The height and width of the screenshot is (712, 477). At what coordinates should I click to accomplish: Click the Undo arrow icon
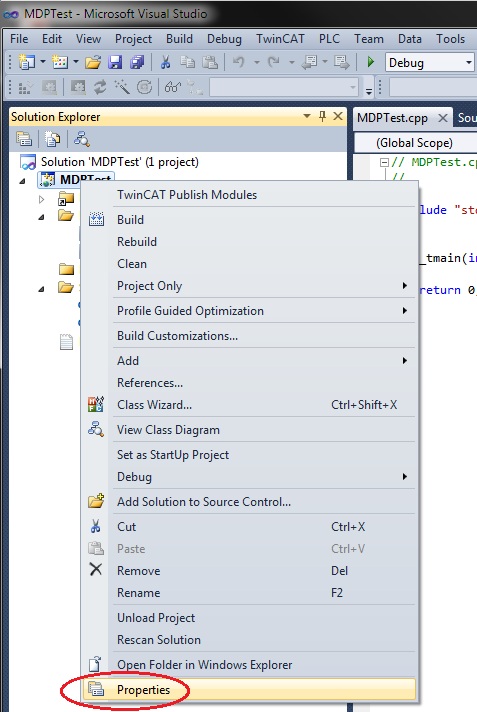point(239,62)
